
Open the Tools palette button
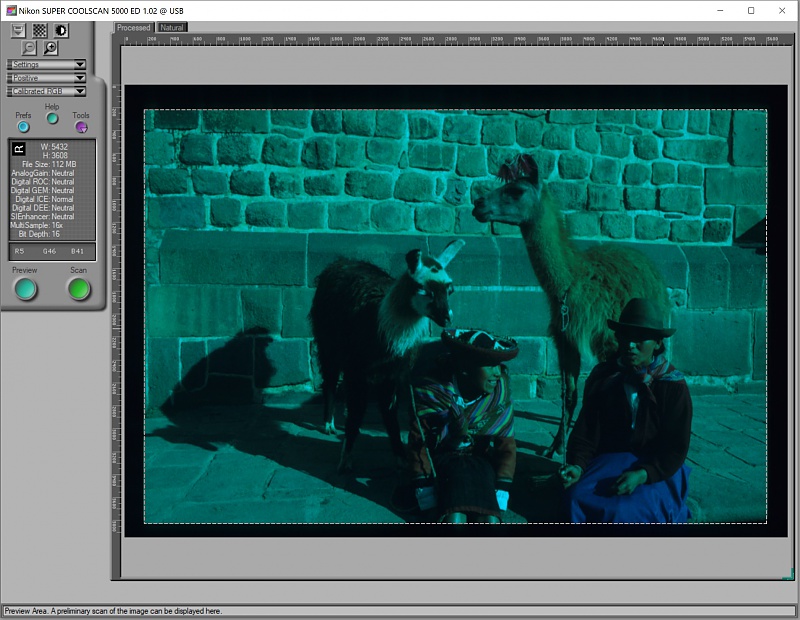(81, 127)
